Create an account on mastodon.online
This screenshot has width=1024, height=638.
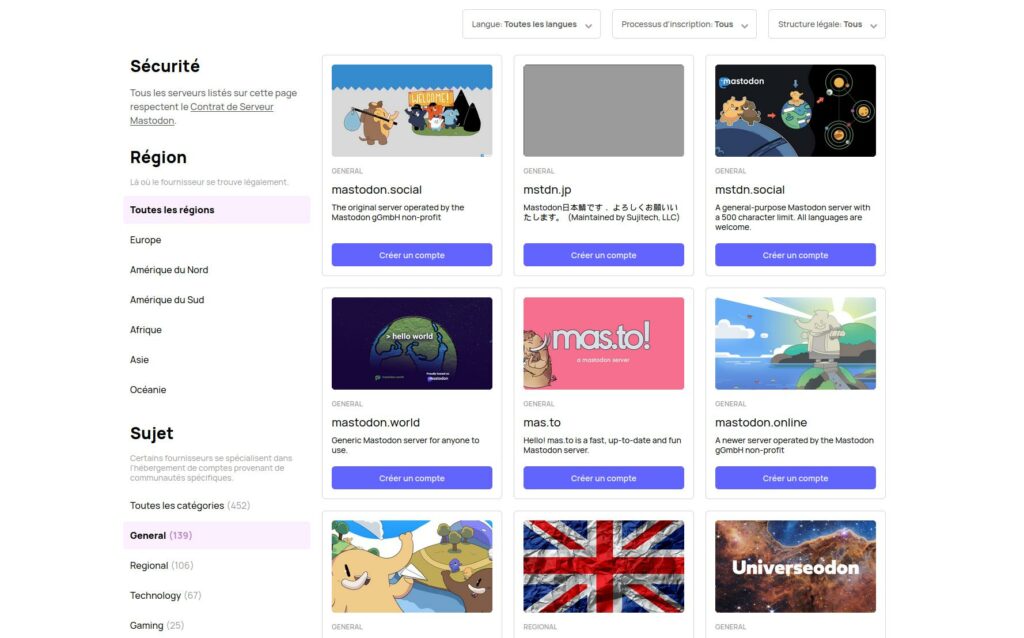click(x=795, y=478)
